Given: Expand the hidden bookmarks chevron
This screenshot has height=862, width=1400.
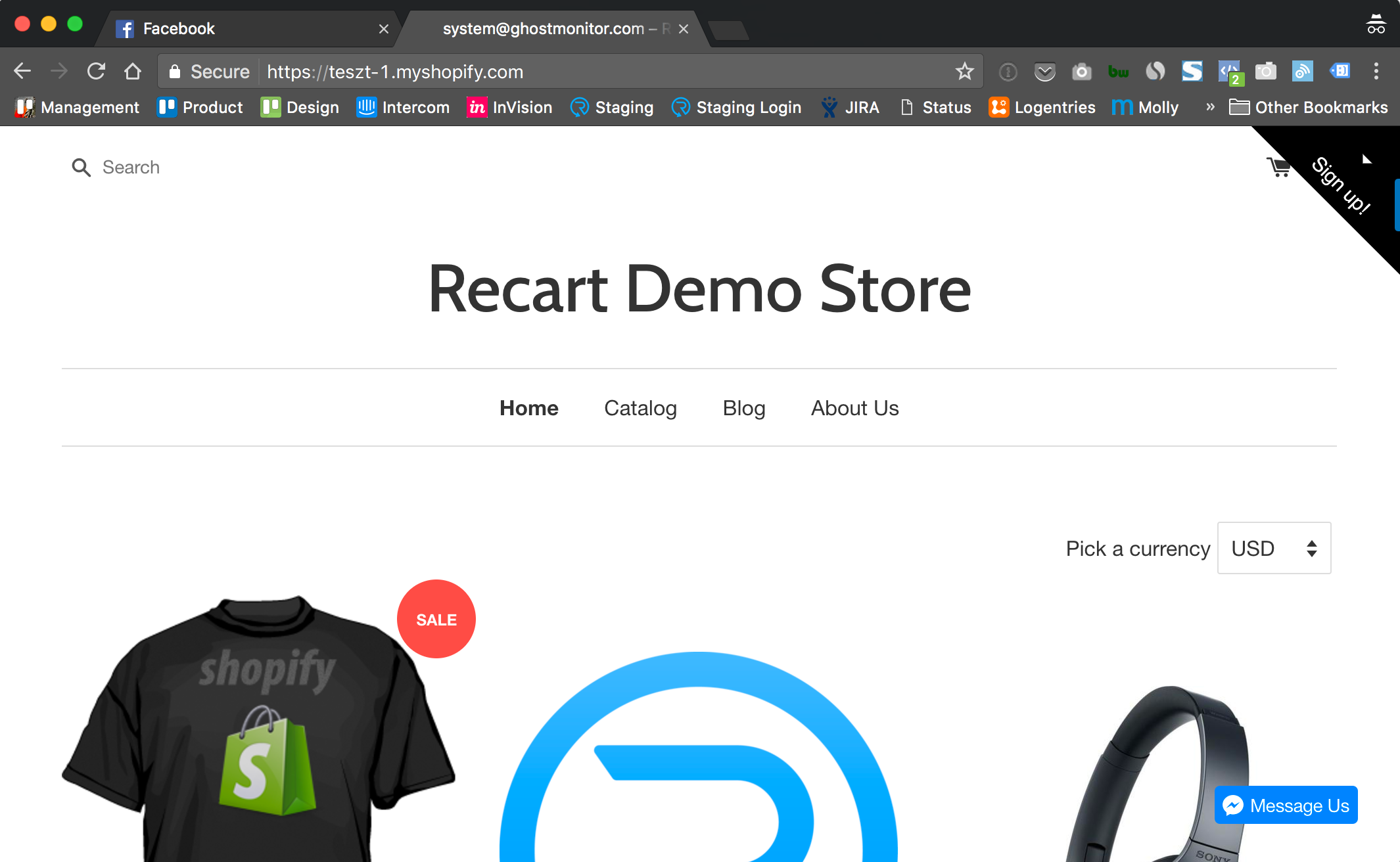Looking at the screenshot, I should pos(1210,107).
